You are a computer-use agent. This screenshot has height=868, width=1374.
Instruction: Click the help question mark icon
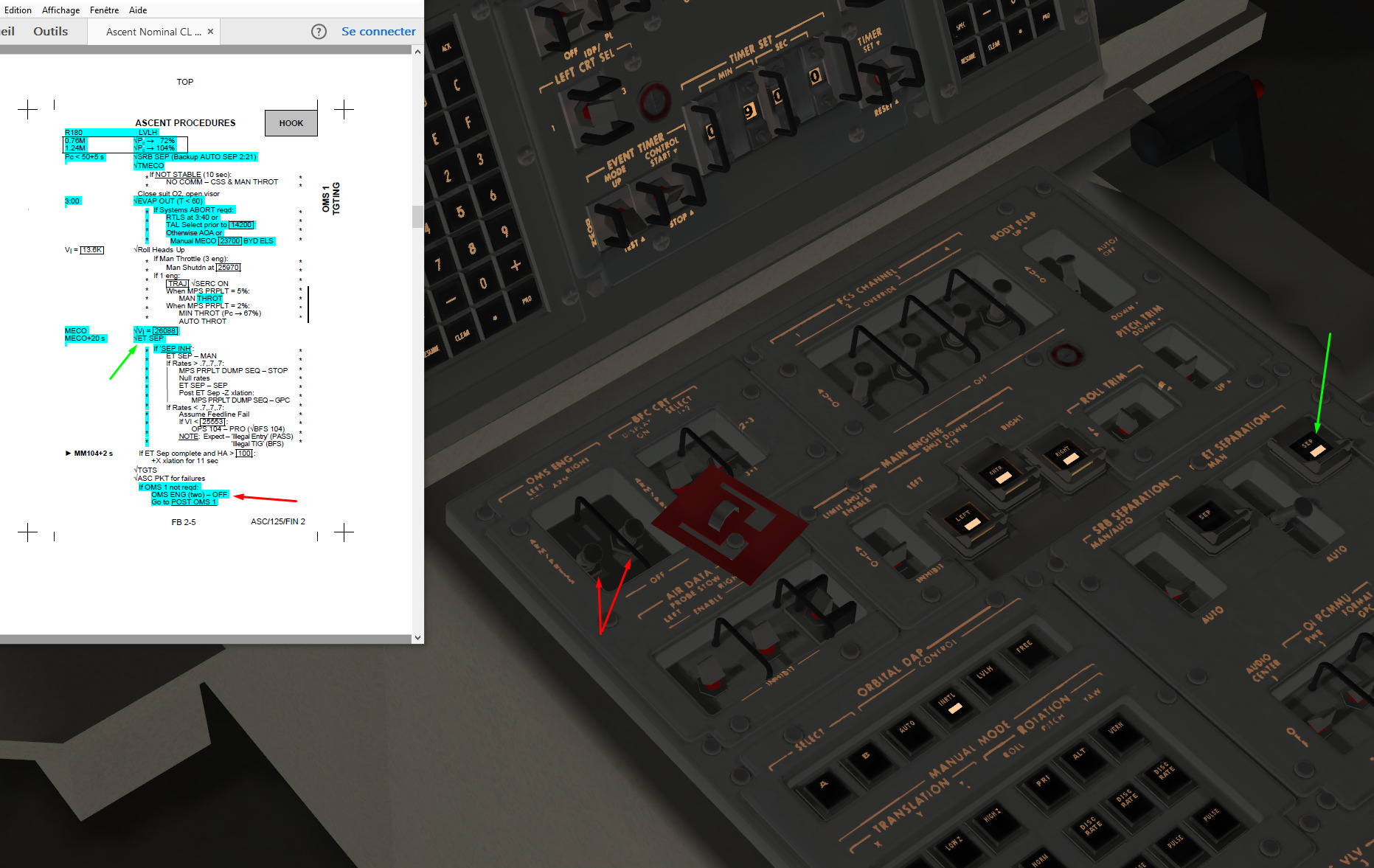click(x=319, y=32)
